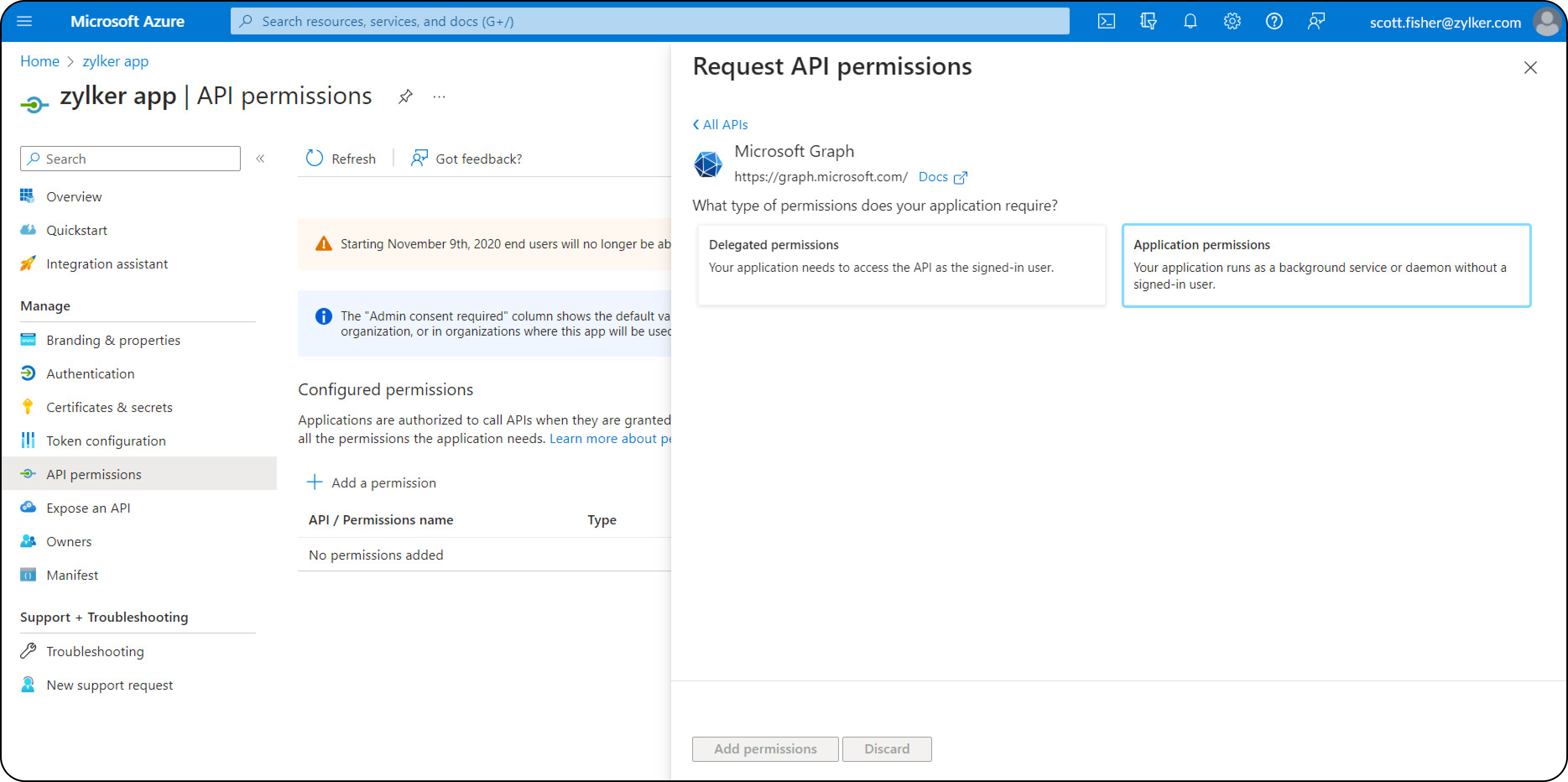
Task: Click the user account avatar
Action: pyautogui.click(x=1547, y=22)
